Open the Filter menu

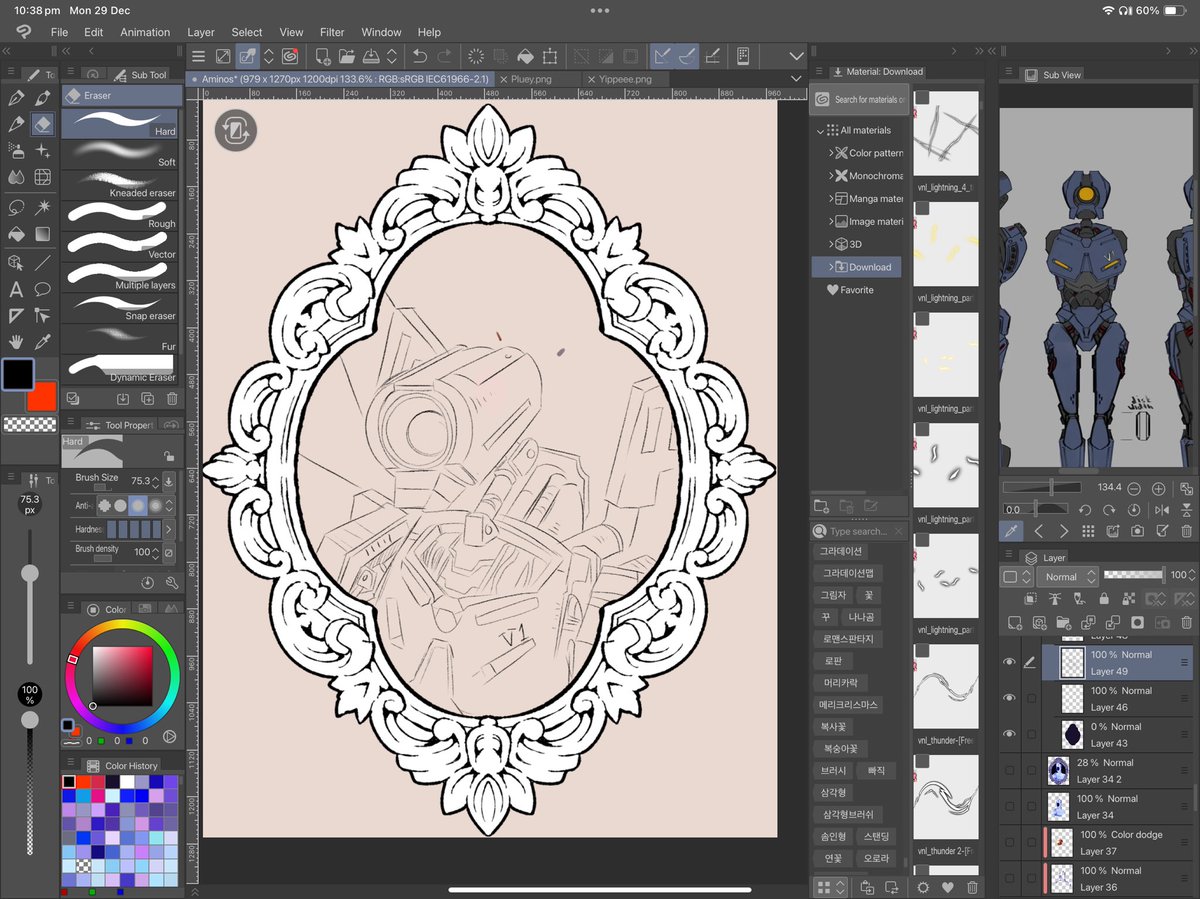click(332, 32)
